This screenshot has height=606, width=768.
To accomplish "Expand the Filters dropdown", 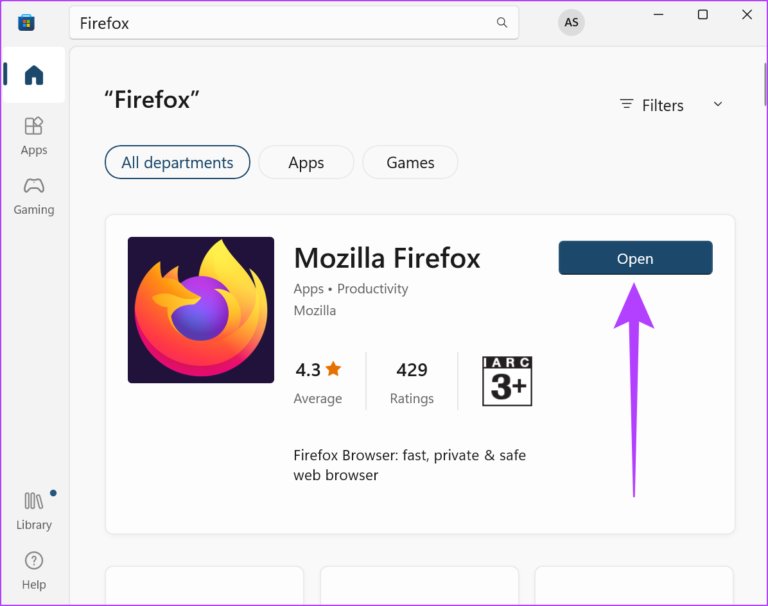I will 671,105.
